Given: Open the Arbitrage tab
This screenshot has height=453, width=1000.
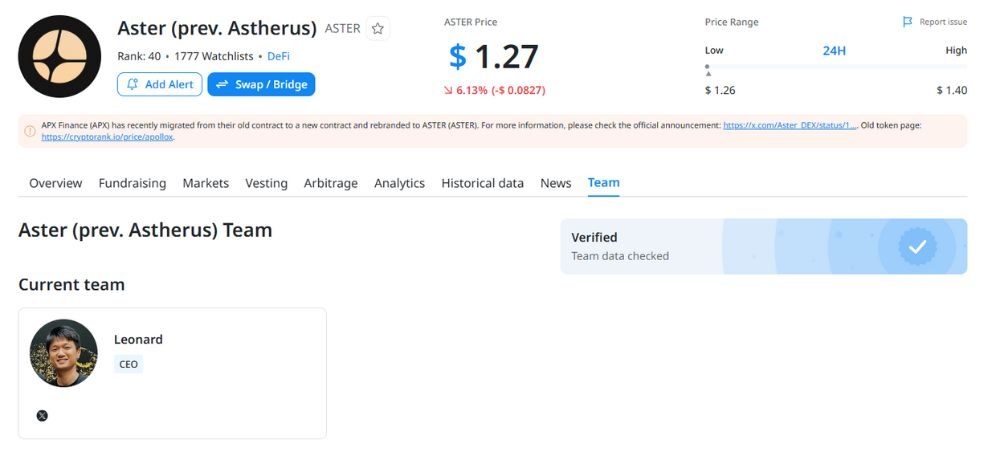Looking at the screenshot, I should point(331,183).
